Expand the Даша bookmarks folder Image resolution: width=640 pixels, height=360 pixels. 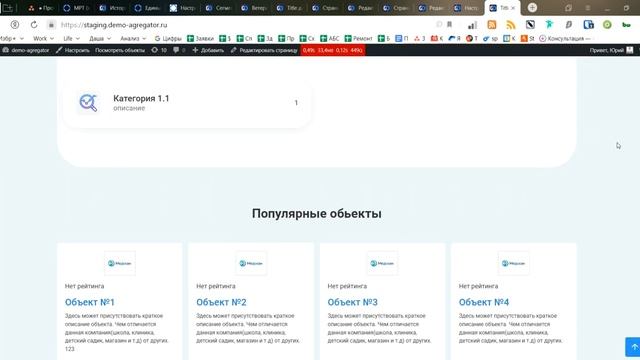point(100,38)
